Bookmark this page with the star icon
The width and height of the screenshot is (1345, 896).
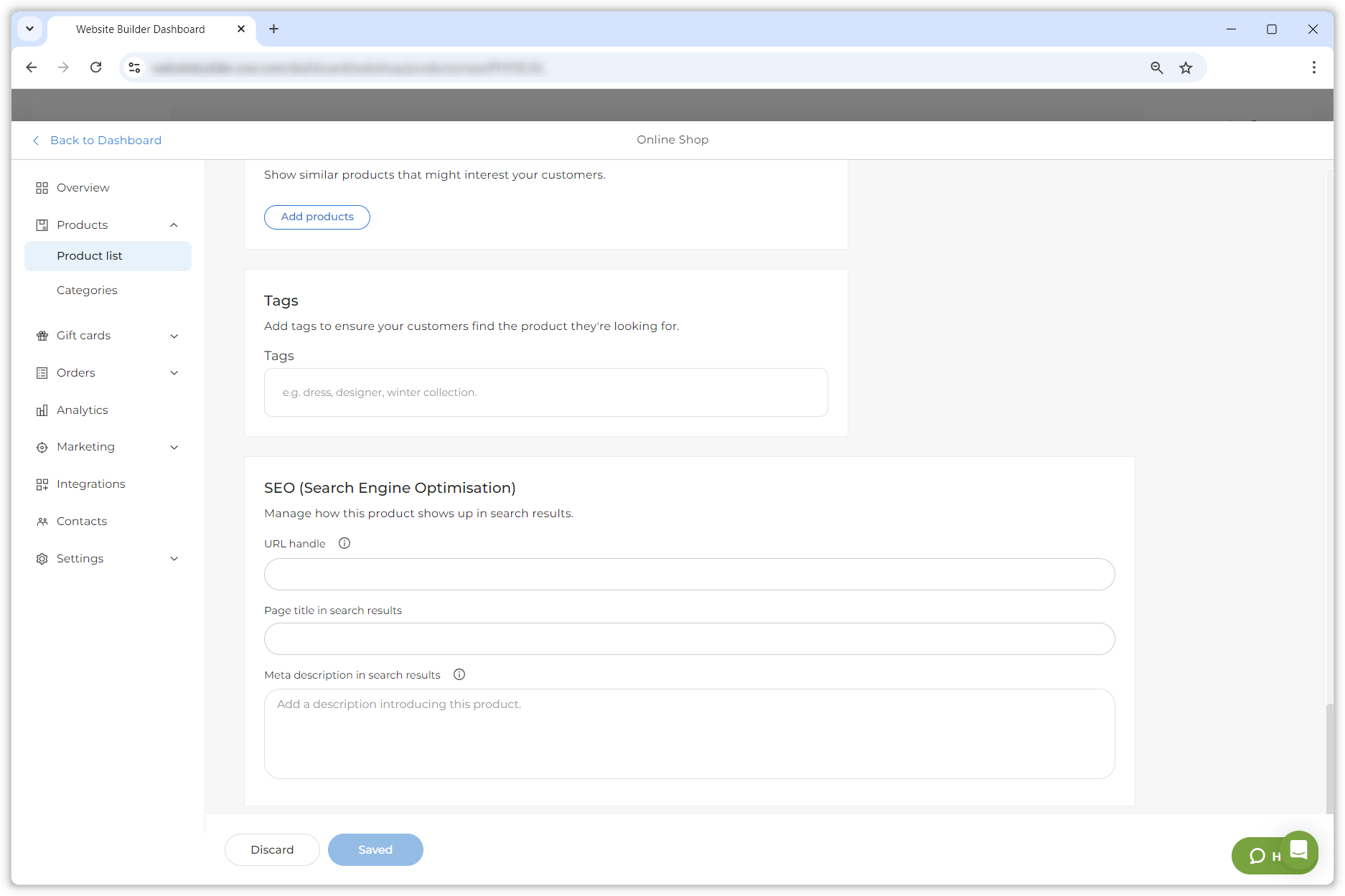coord(1186,67)
